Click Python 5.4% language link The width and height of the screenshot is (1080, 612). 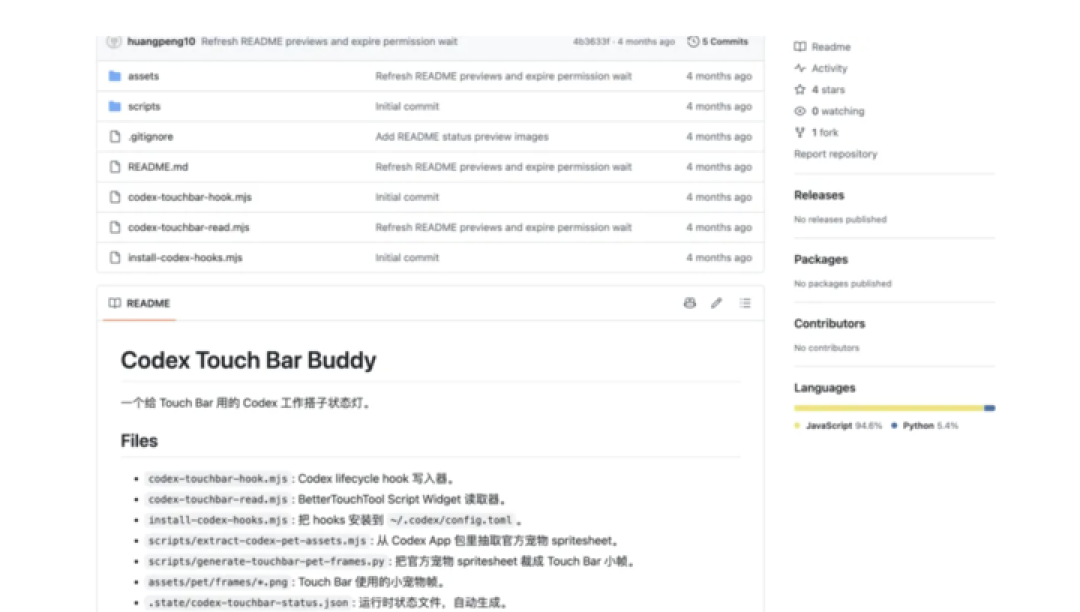coord(924,425)
